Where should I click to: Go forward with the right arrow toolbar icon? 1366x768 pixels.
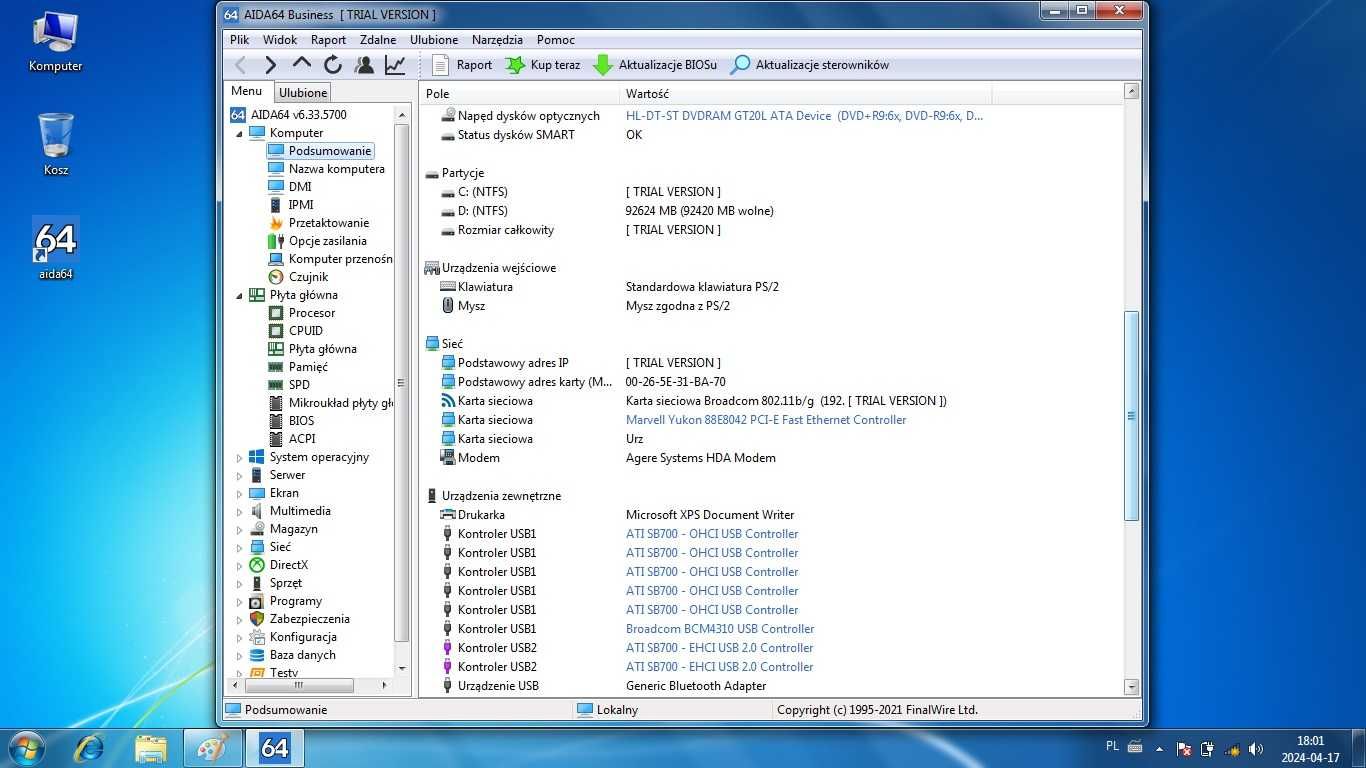point(270,65)
